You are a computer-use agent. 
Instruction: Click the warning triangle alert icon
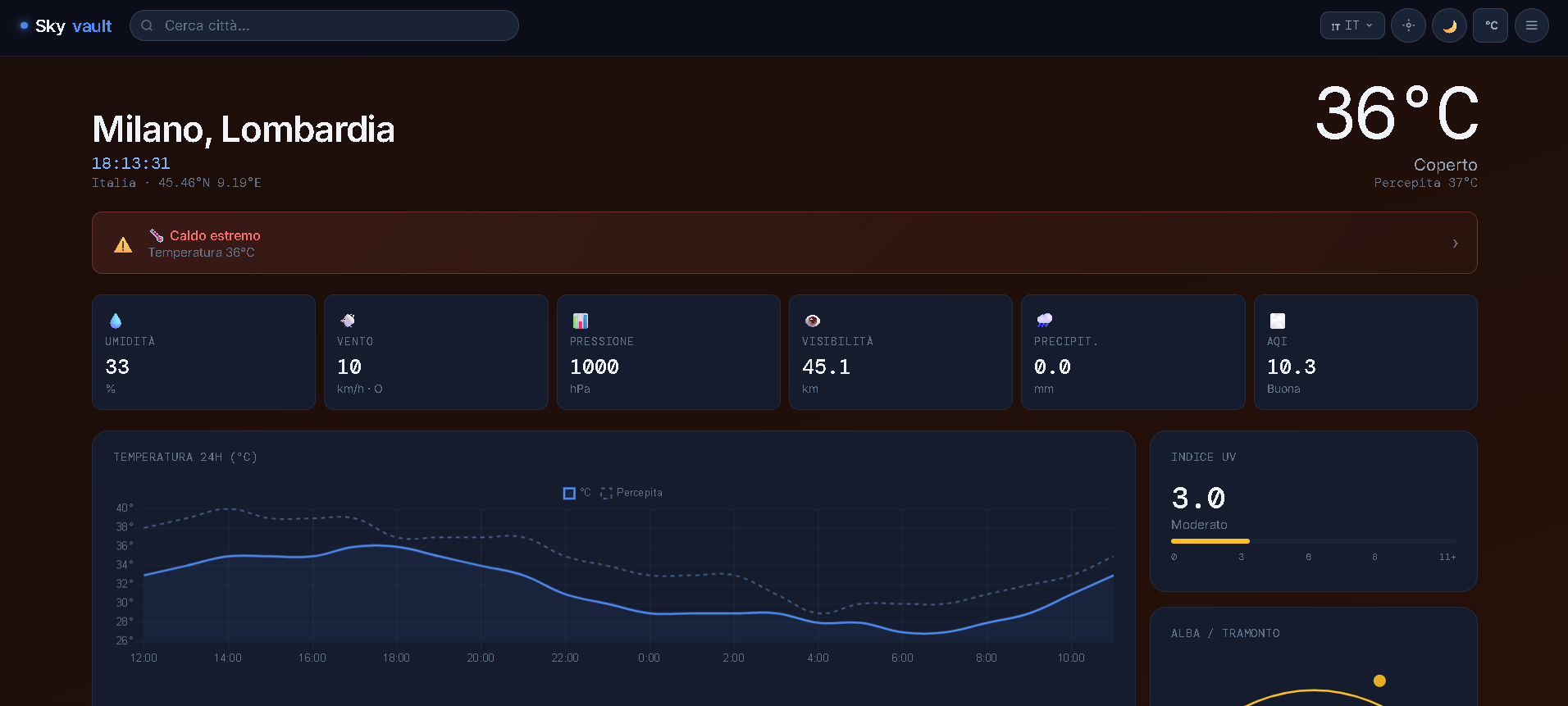coord(123,244)
